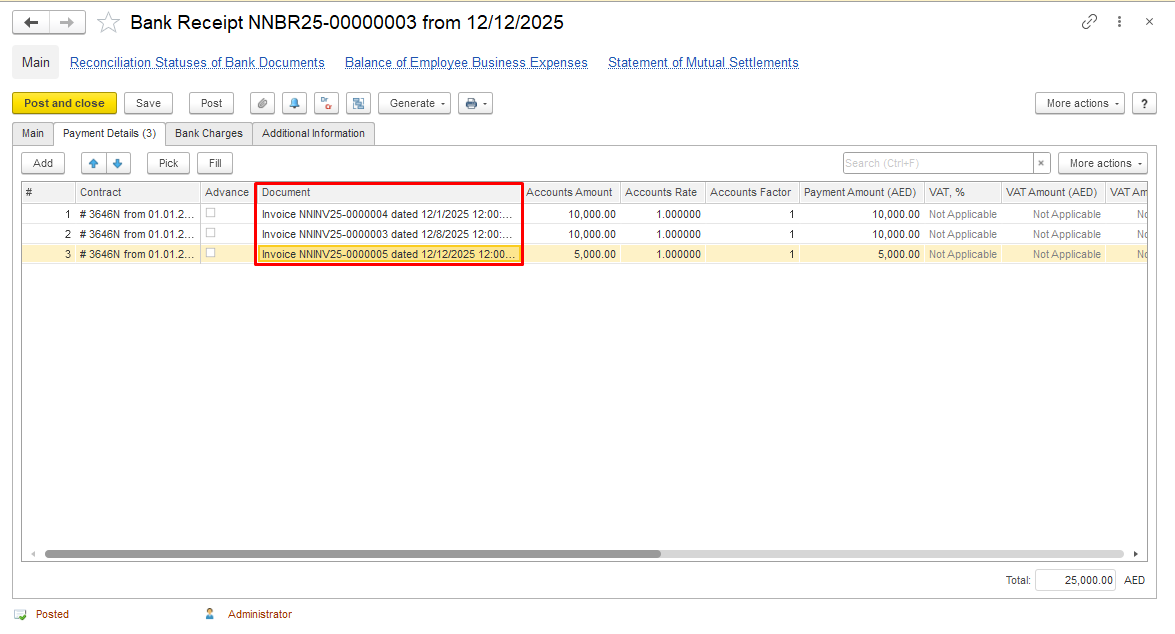Add a new payment details row
The image size is (1175, 634).
(43, 163)
